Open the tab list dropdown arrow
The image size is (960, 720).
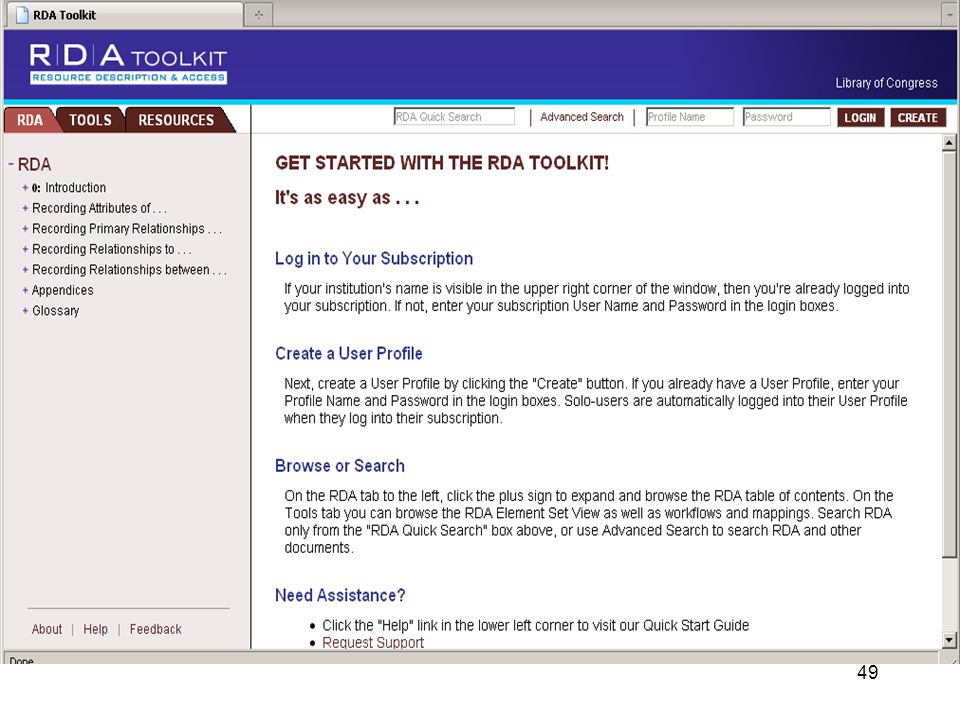tap(949, 15)
